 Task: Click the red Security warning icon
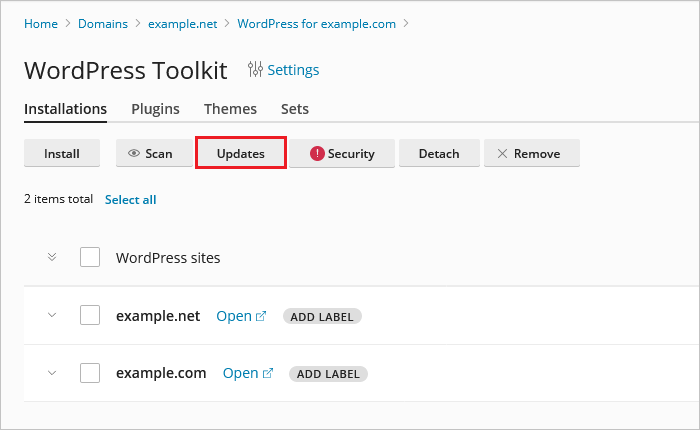317,153
